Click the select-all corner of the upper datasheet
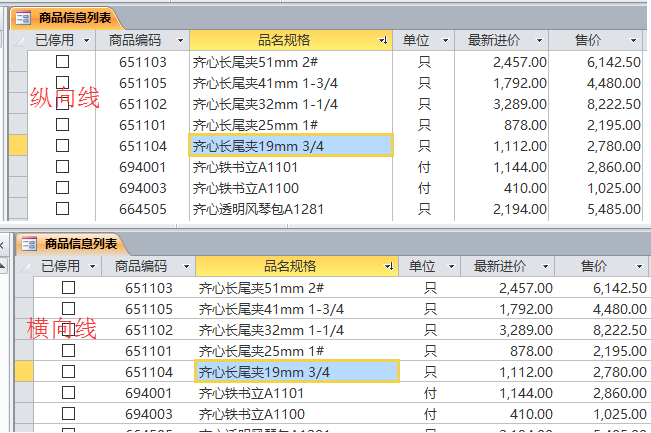 (18, 40)
